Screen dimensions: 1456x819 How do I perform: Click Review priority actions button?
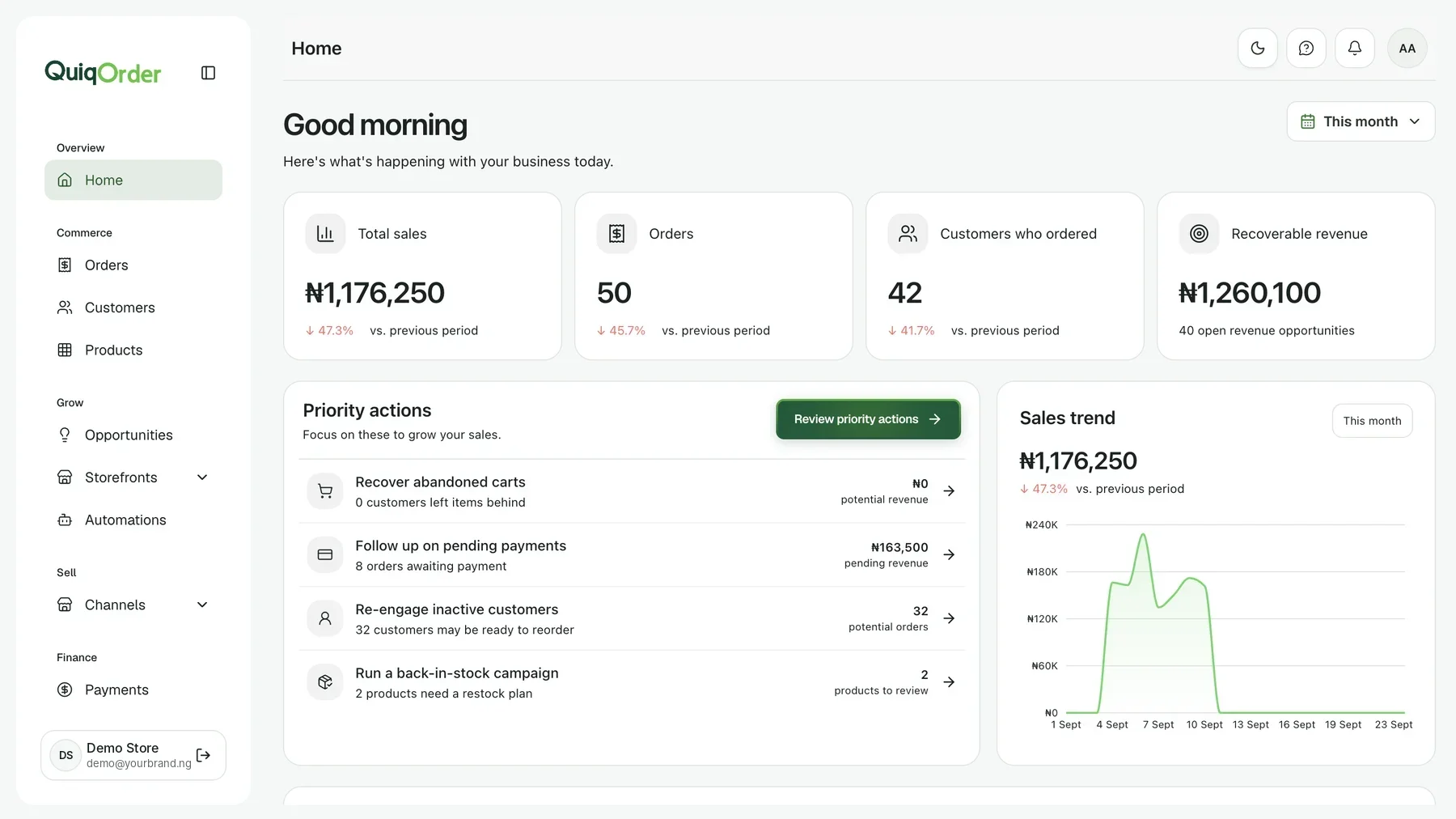[x=868, y=419]
